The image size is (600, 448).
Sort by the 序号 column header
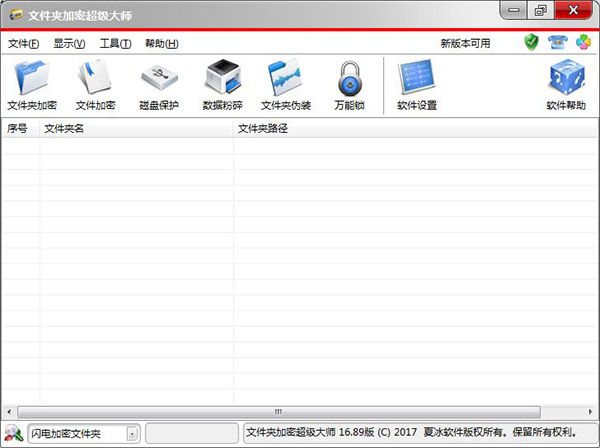pos(21,129)
